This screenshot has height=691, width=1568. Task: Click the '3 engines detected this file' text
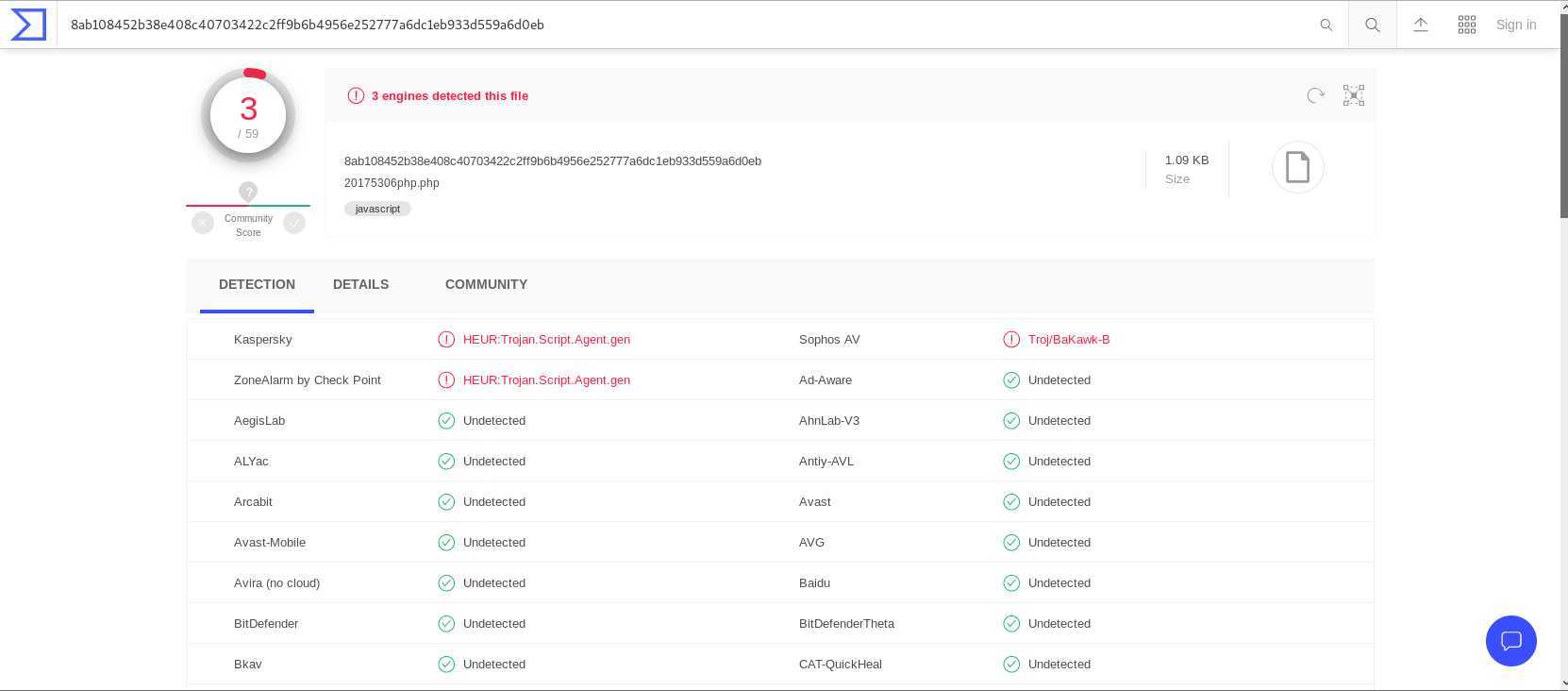[450, 95]
